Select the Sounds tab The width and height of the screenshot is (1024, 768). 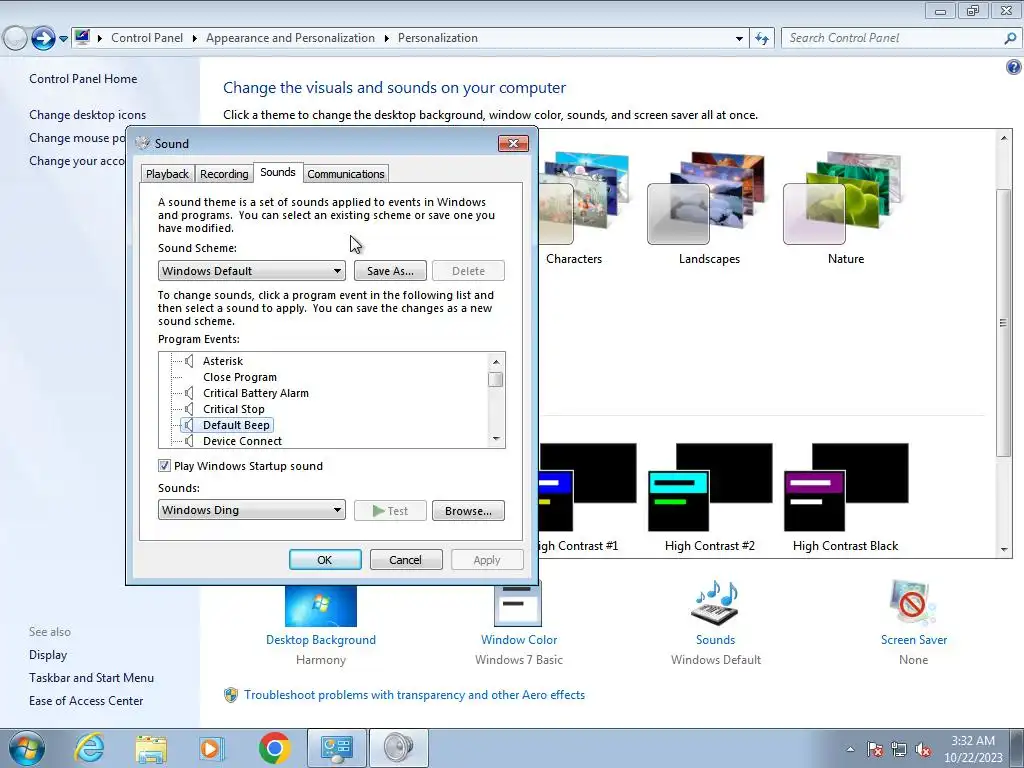[278, 172]
